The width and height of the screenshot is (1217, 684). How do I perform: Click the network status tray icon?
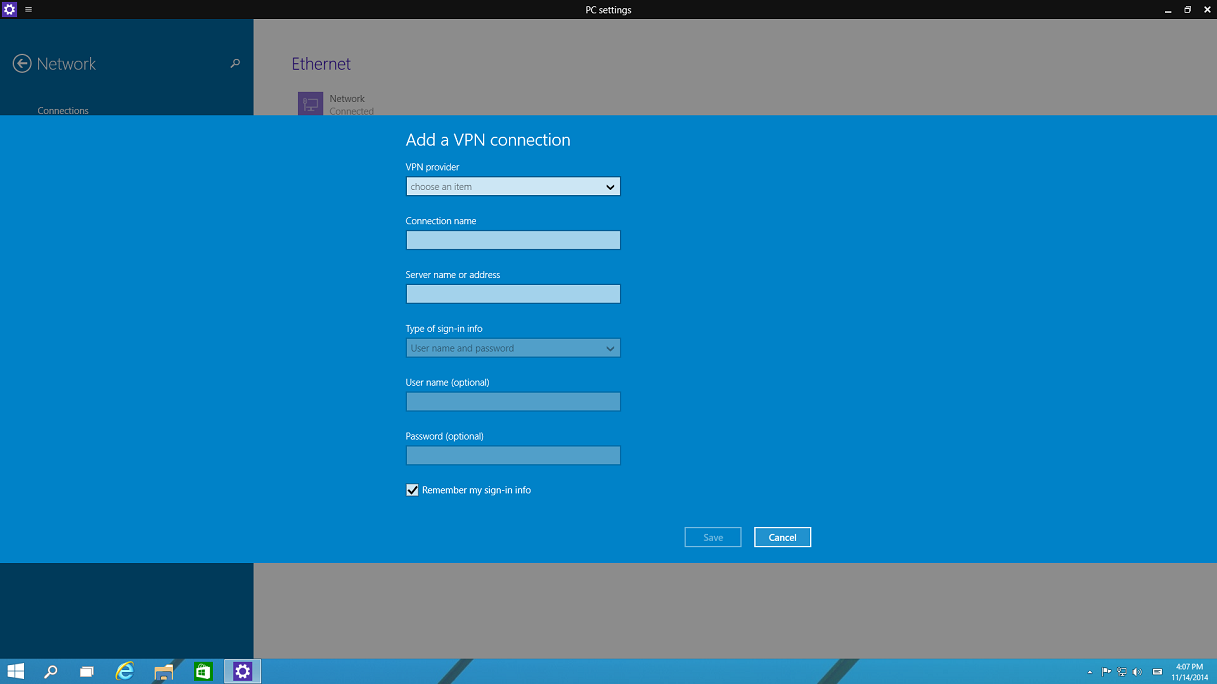(1122, 672)
